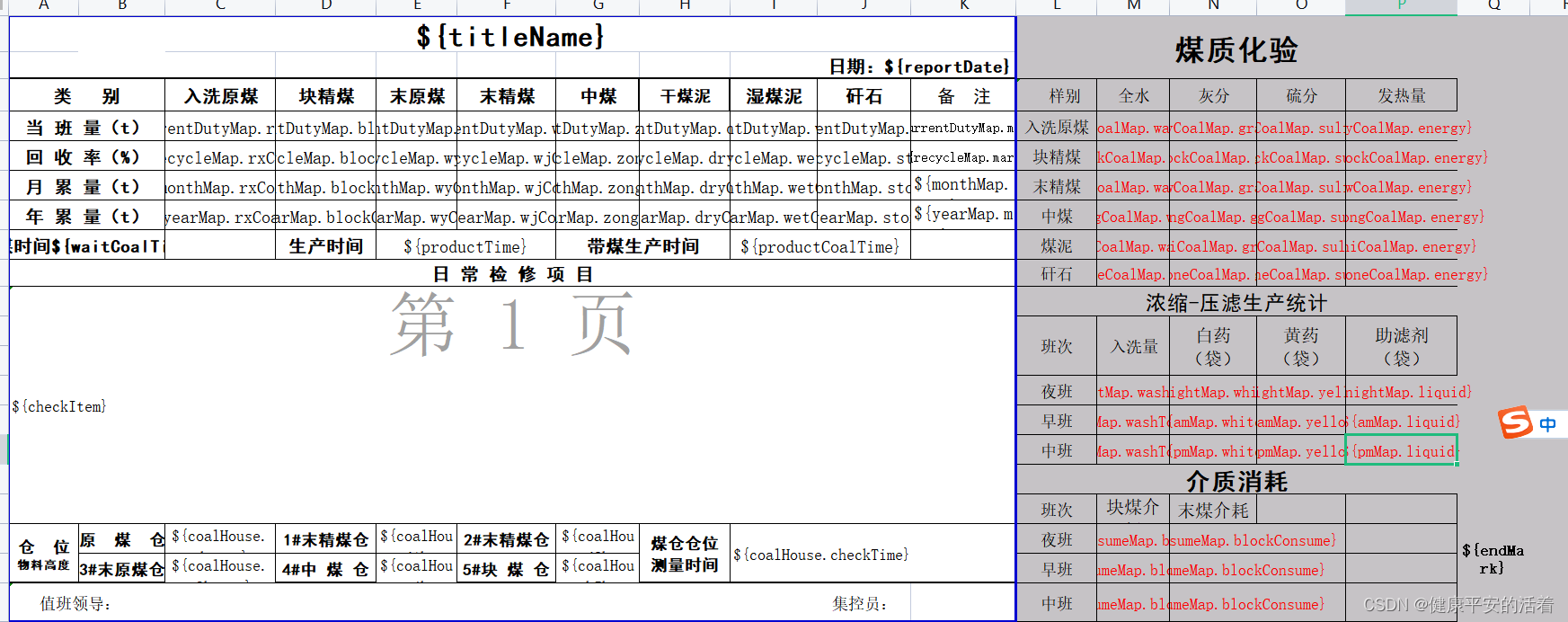The image size is (1568, 622).
Task: Click the 集控员: cell
Action: pyautogui.click(x=860, y=603)
